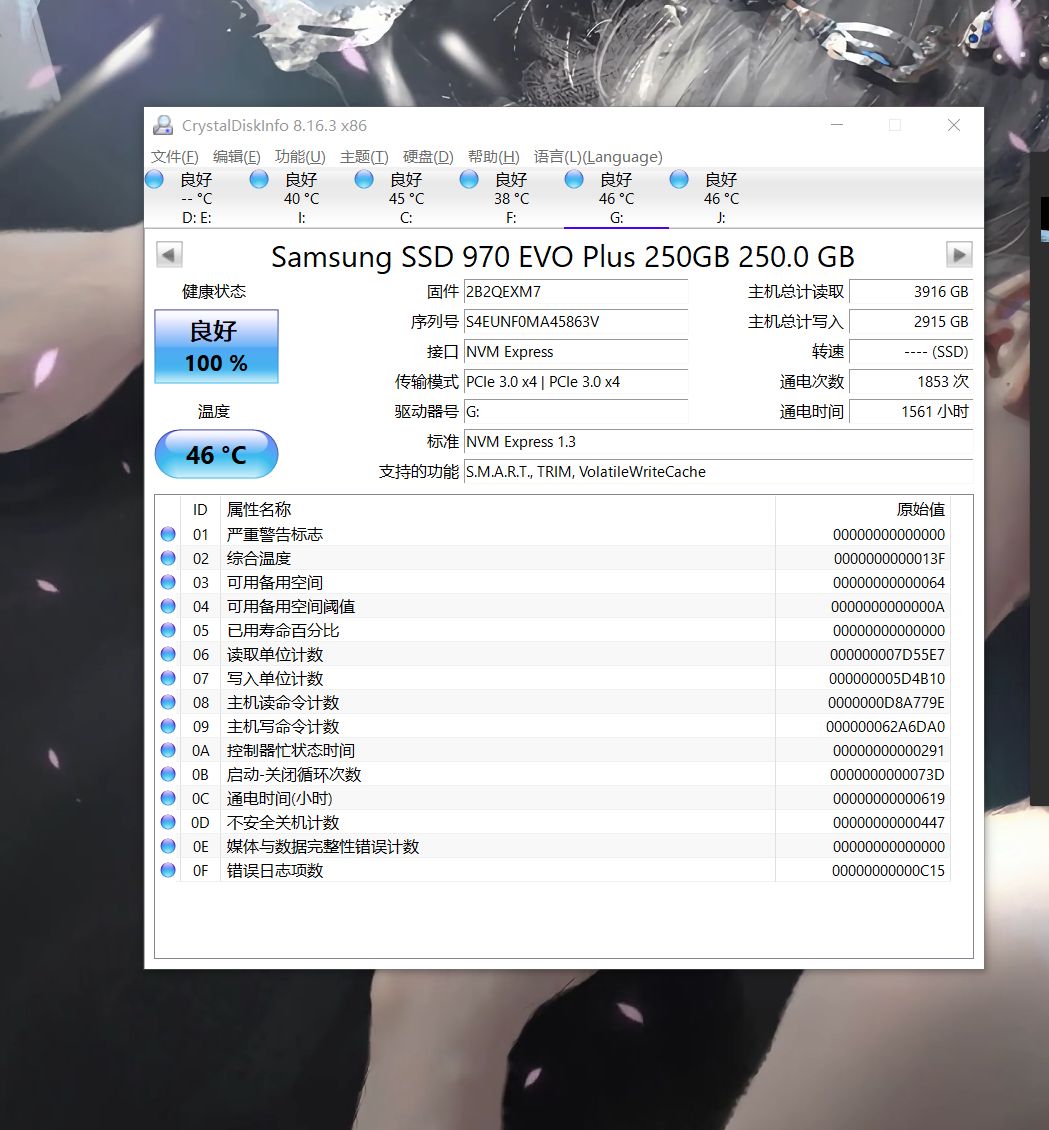Select the drive J: health indicator icon
Image resolution: width=1049 pixels, height=1130 pixels.
(x=678, y=179)
